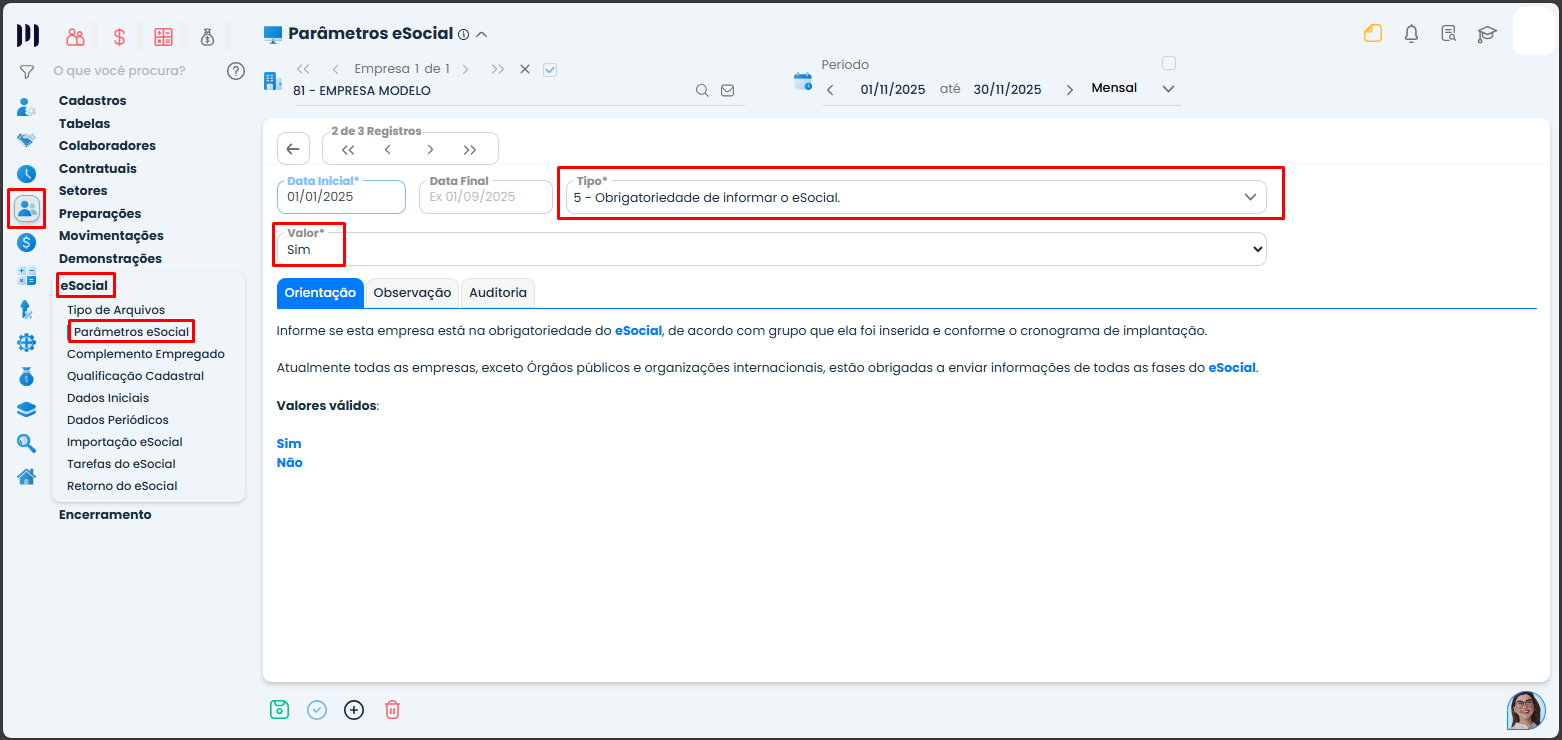Expand the Tipo dropdown
Viewport: 1562px width, 740px height.
click(1249, 197)
